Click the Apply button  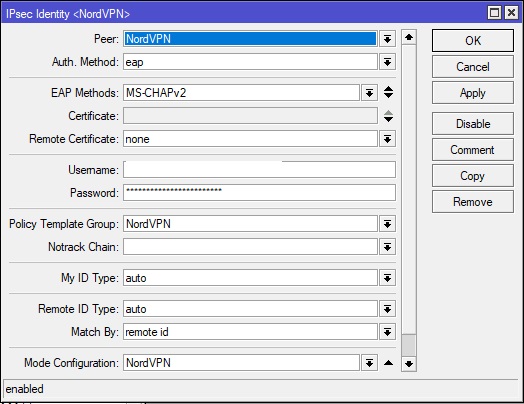click(473, 93)
